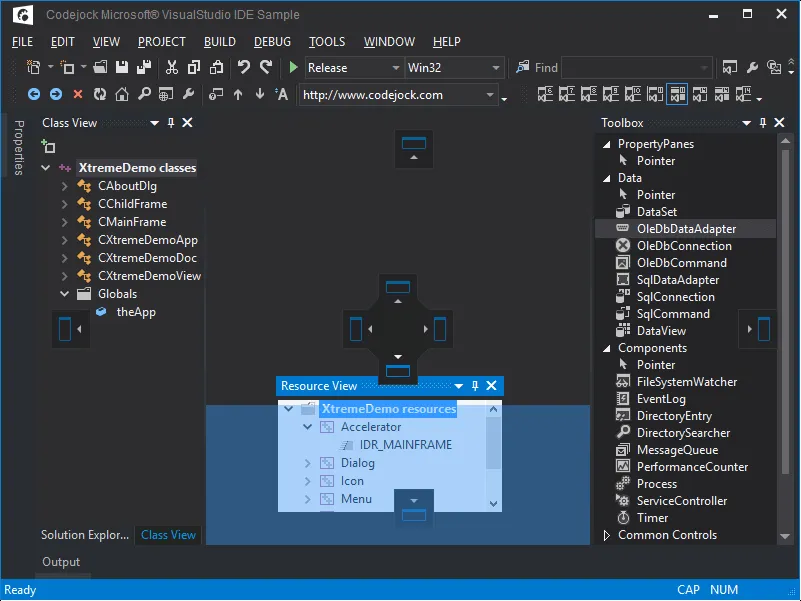Screen dimensions: 801x601
Task: Toggle auto-hide pin on Toolbox panel
Action: point(761,123)
